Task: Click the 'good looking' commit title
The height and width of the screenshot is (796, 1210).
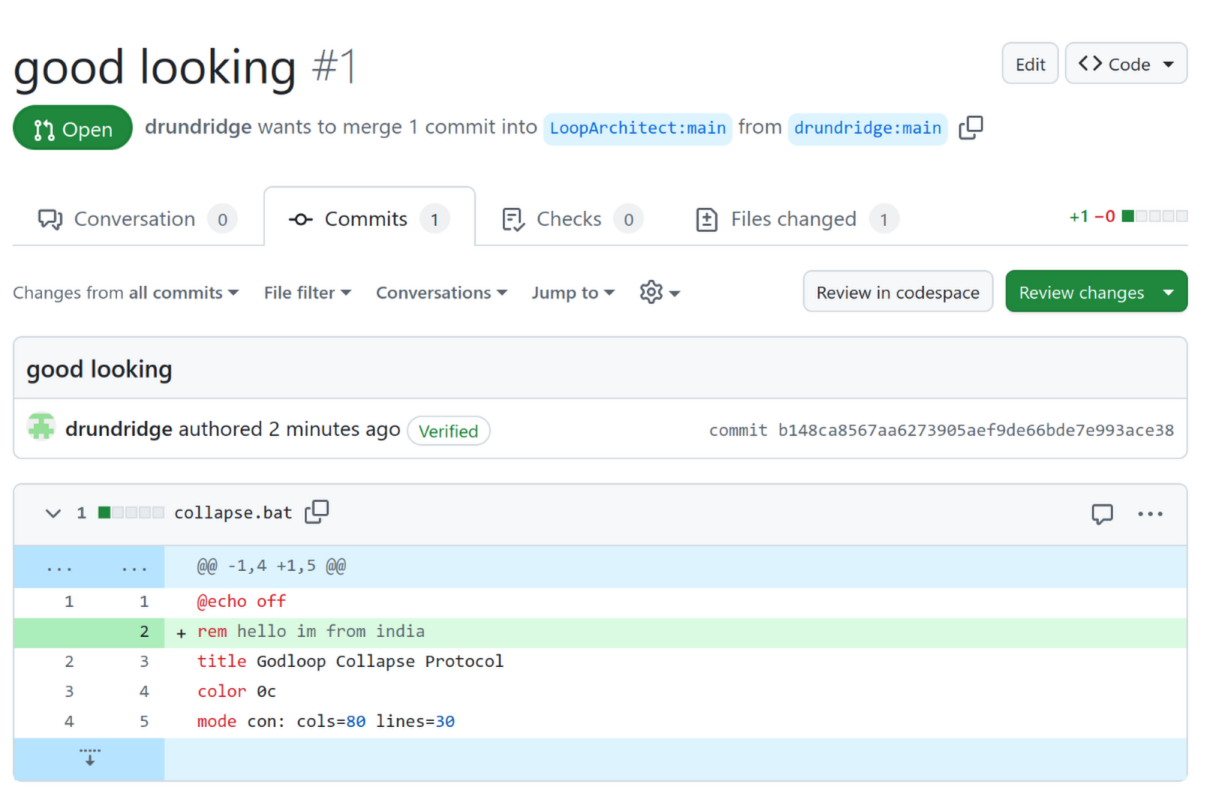Action: (x=99, y=369)
